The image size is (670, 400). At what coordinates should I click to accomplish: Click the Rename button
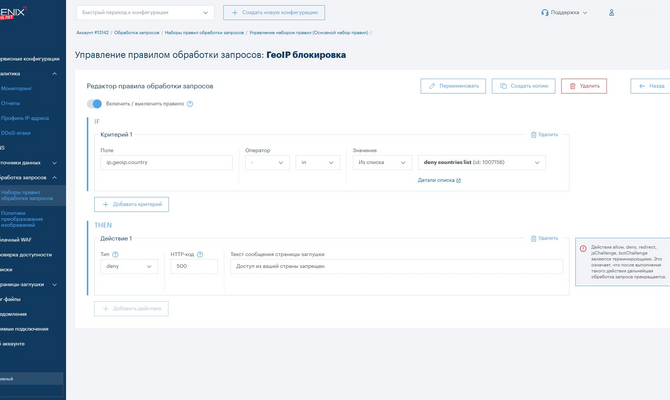point(453,86)
